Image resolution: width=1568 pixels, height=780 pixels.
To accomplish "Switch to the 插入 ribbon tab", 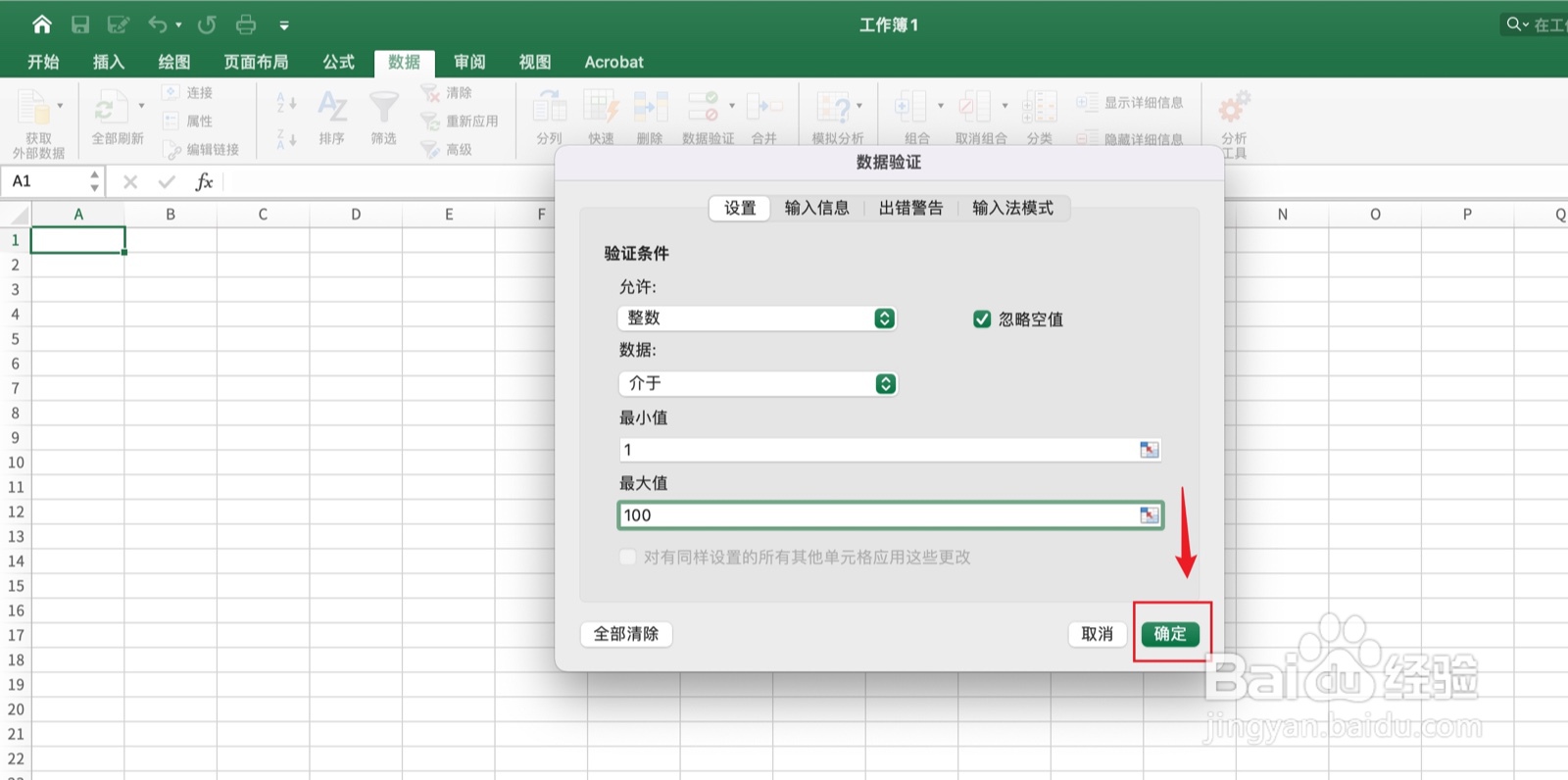I will [x=109, y=62].
